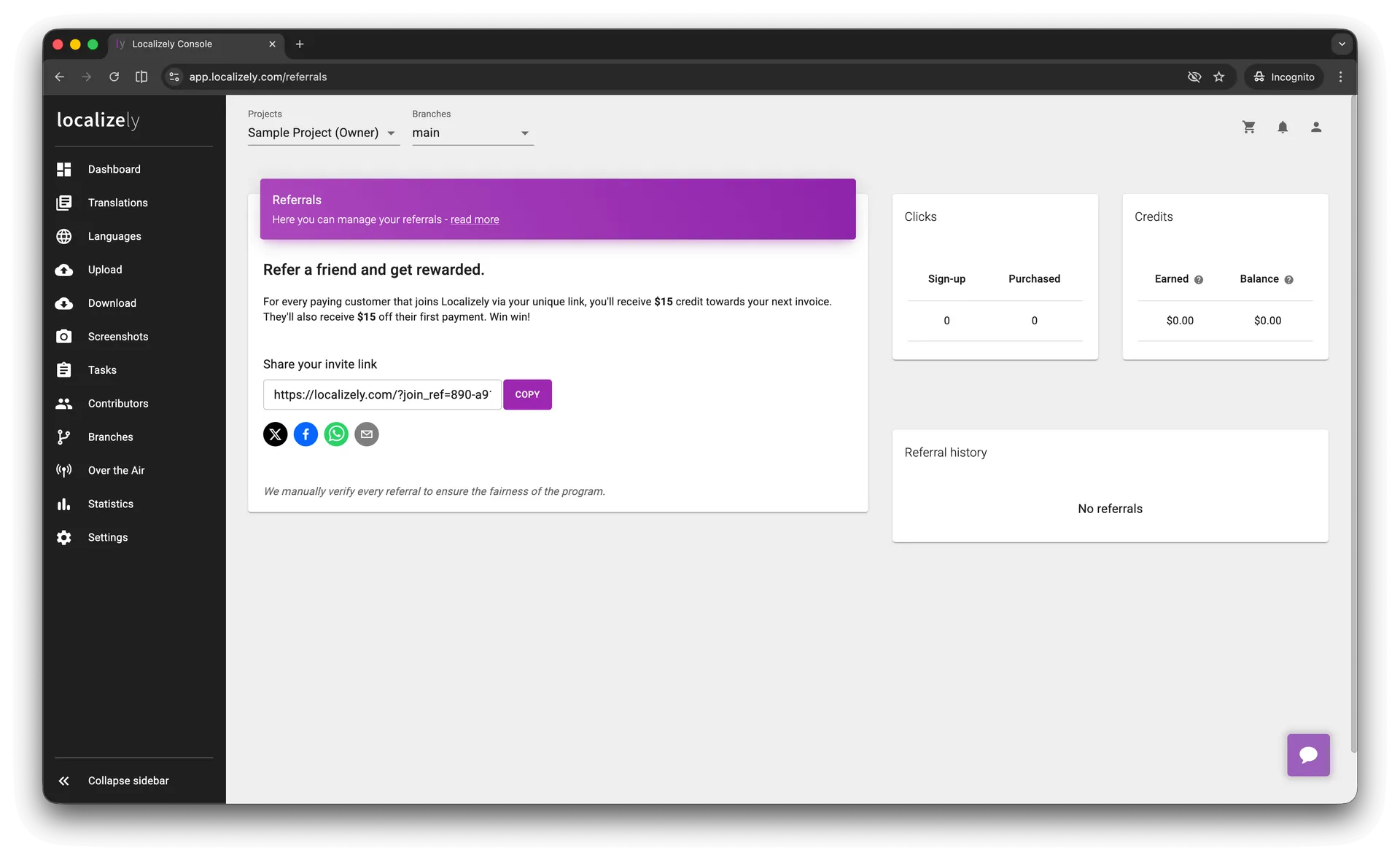The image size is (1400, 860).
Task: Open notifications from the bell icon
Action: click(x=1283, y=127)
